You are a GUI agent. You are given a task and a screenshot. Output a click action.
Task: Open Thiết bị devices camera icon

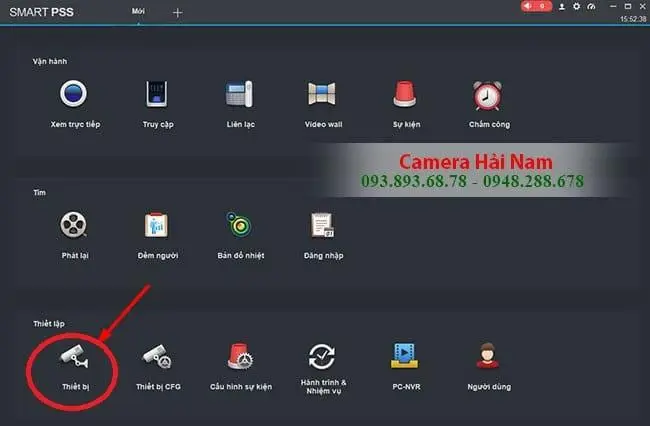(74, 356)
